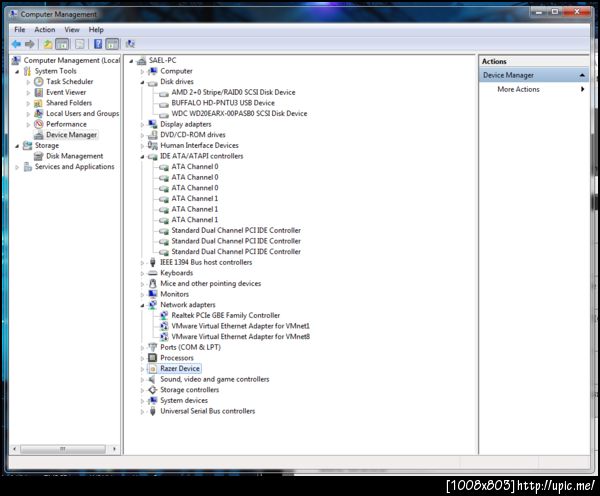The image size is (600, 496).
Task: Click the Task Scheduler clock icon
Action: 39,82
